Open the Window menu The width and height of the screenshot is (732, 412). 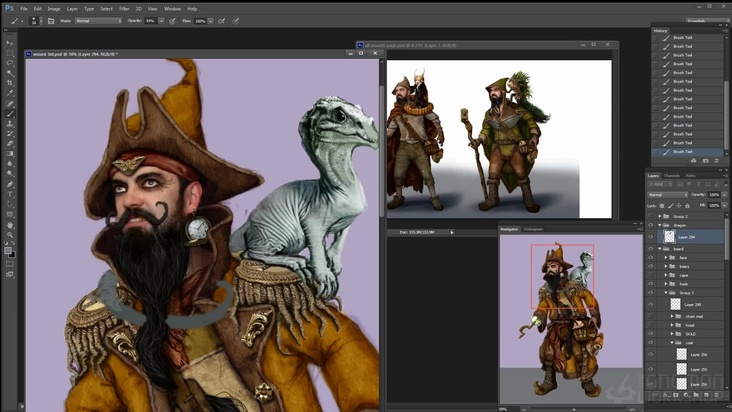tap(172, 9)
